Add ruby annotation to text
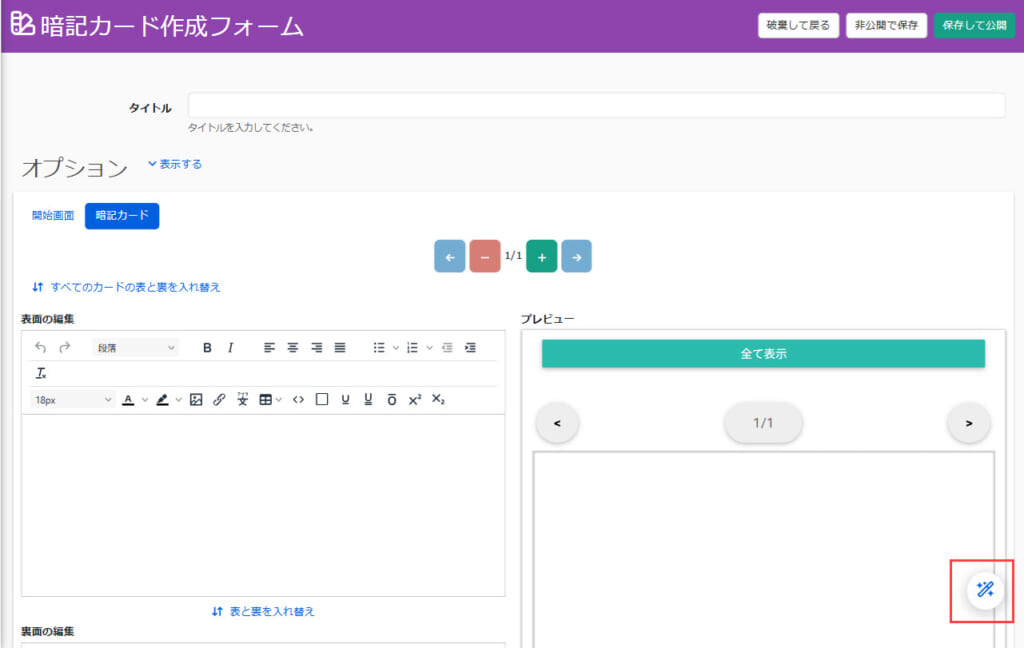 coord(242,399)
